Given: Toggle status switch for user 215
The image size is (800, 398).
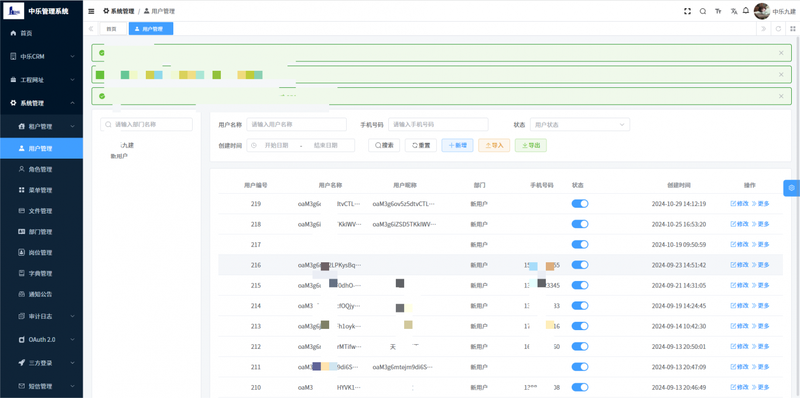Looking at the screenshot, I should [580, 285].
